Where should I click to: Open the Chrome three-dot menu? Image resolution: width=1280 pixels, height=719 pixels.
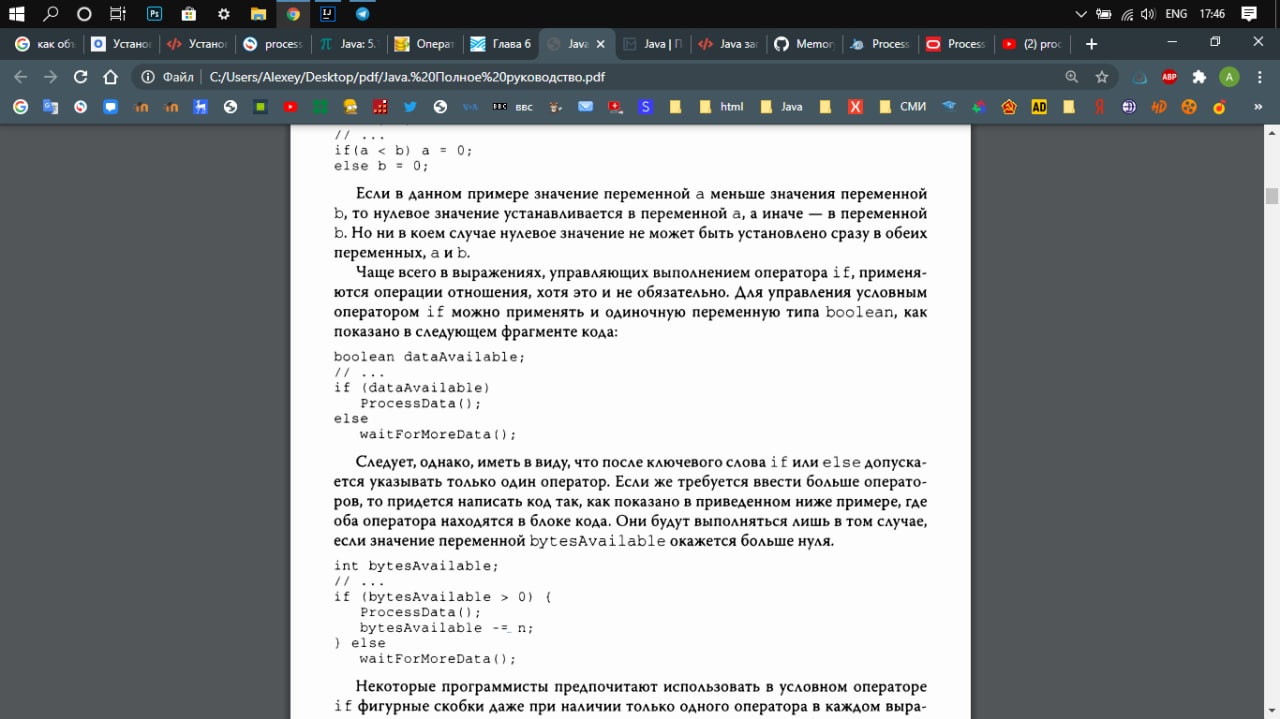tap(1260, 77)
